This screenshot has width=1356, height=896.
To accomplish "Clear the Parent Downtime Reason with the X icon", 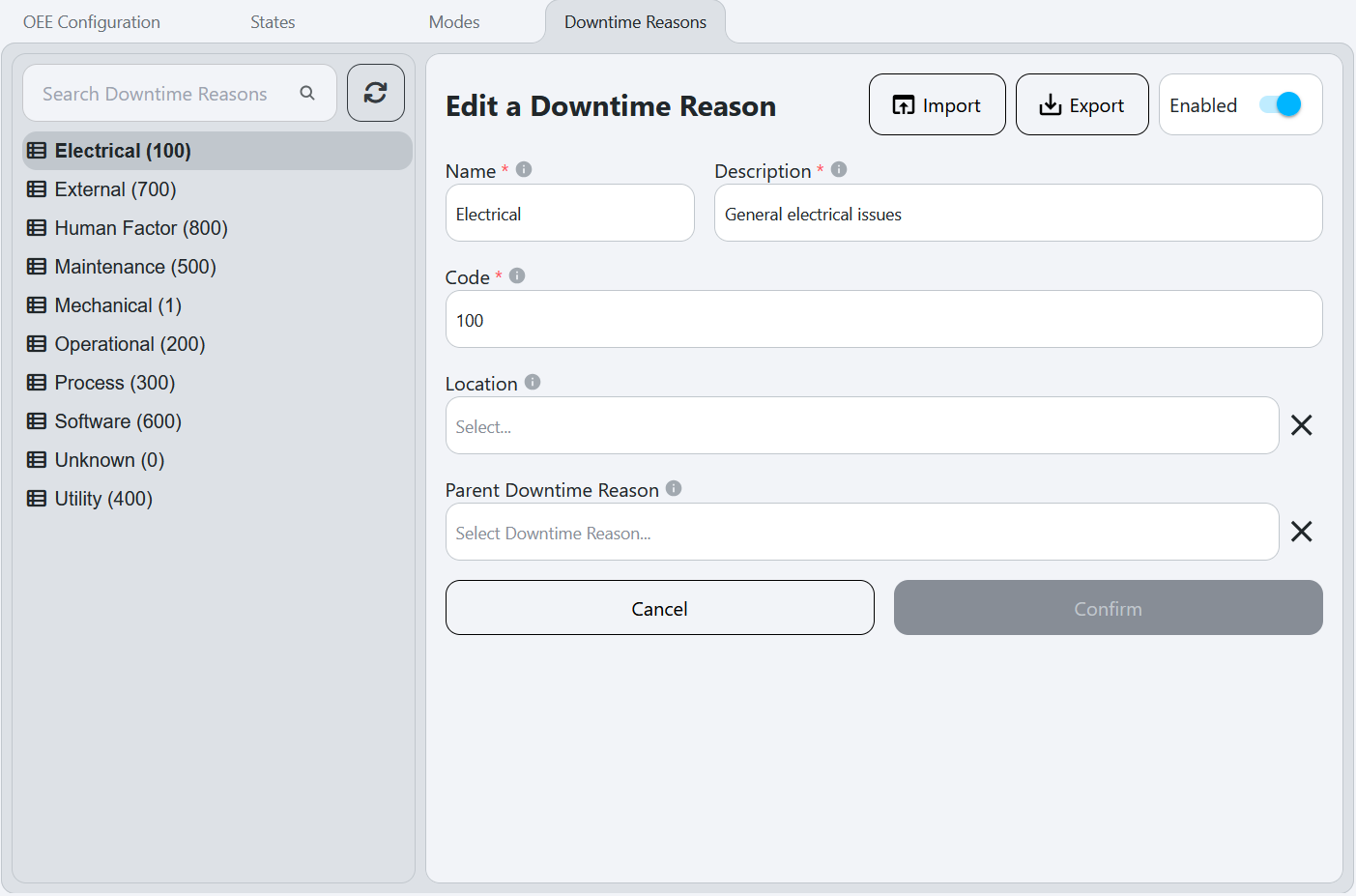I will pos(1301,532).
